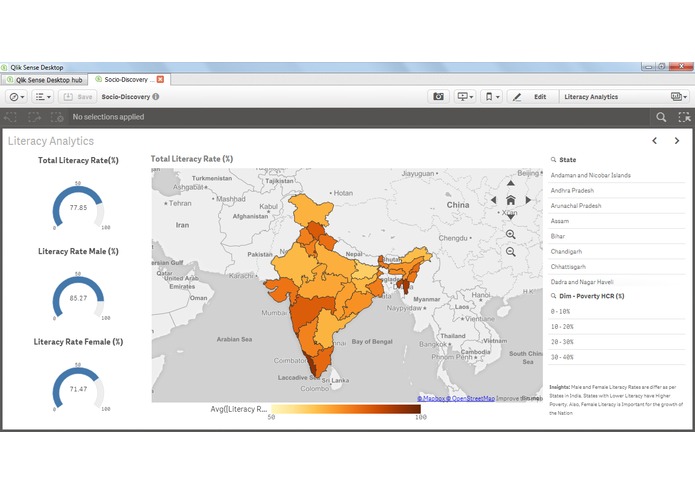Select Andhra Pradesh in State list

(617, 191)
